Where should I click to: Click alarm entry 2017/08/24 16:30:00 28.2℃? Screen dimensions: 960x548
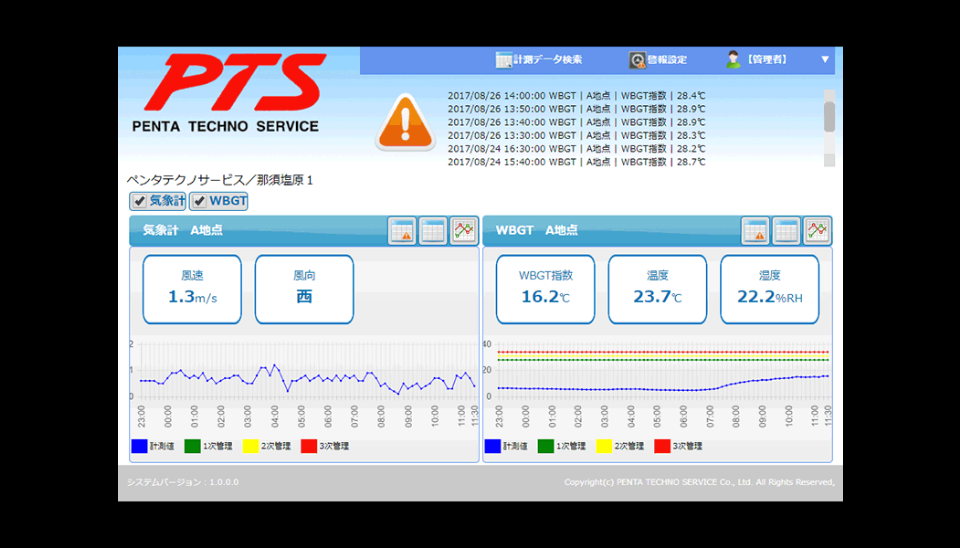click(x=576, y=149)
